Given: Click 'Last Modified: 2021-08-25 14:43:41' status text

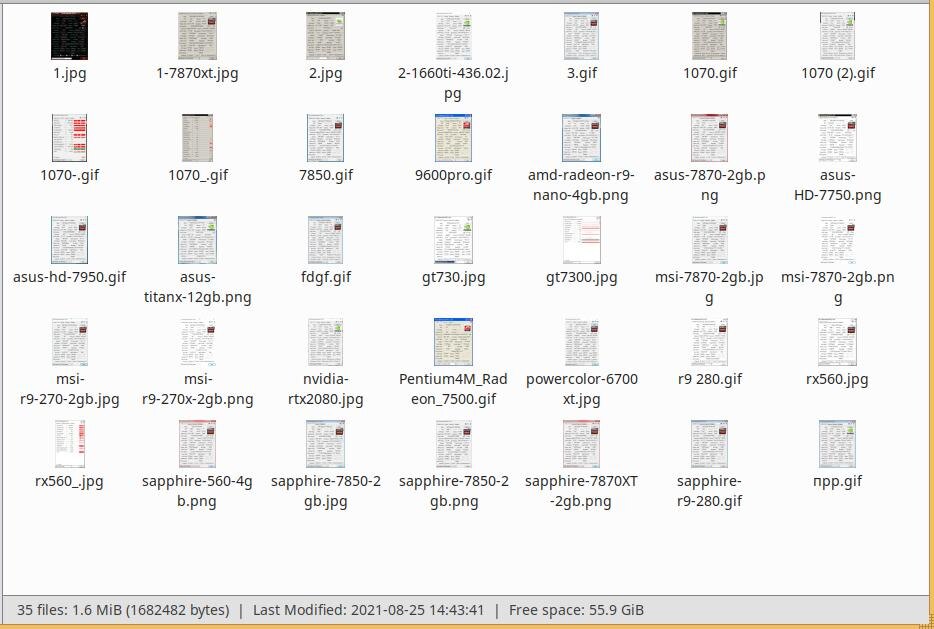Looking at the screenshot, I should pyautogui.click(x=369, y=610).
